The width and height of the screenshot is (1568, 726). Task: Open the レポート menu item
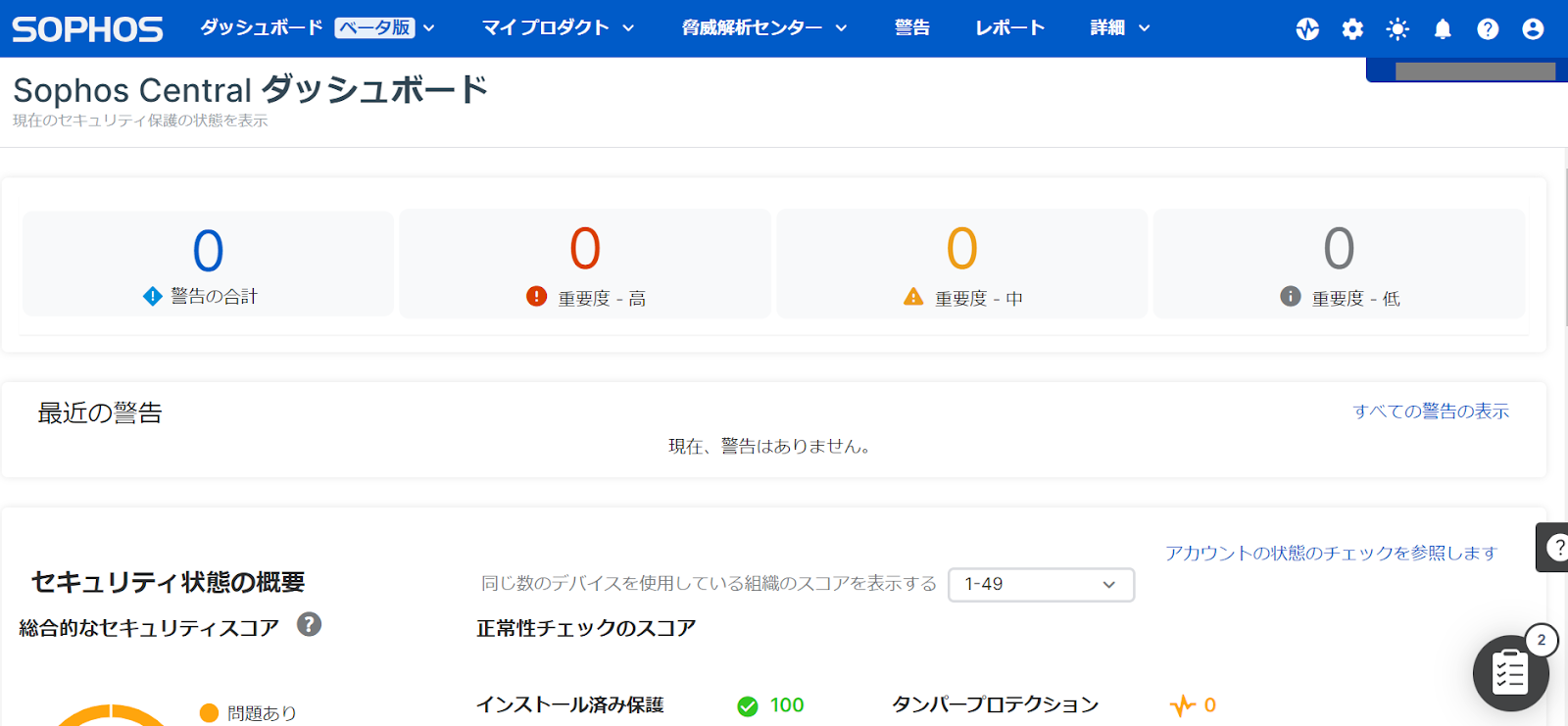coord(1009,28)
